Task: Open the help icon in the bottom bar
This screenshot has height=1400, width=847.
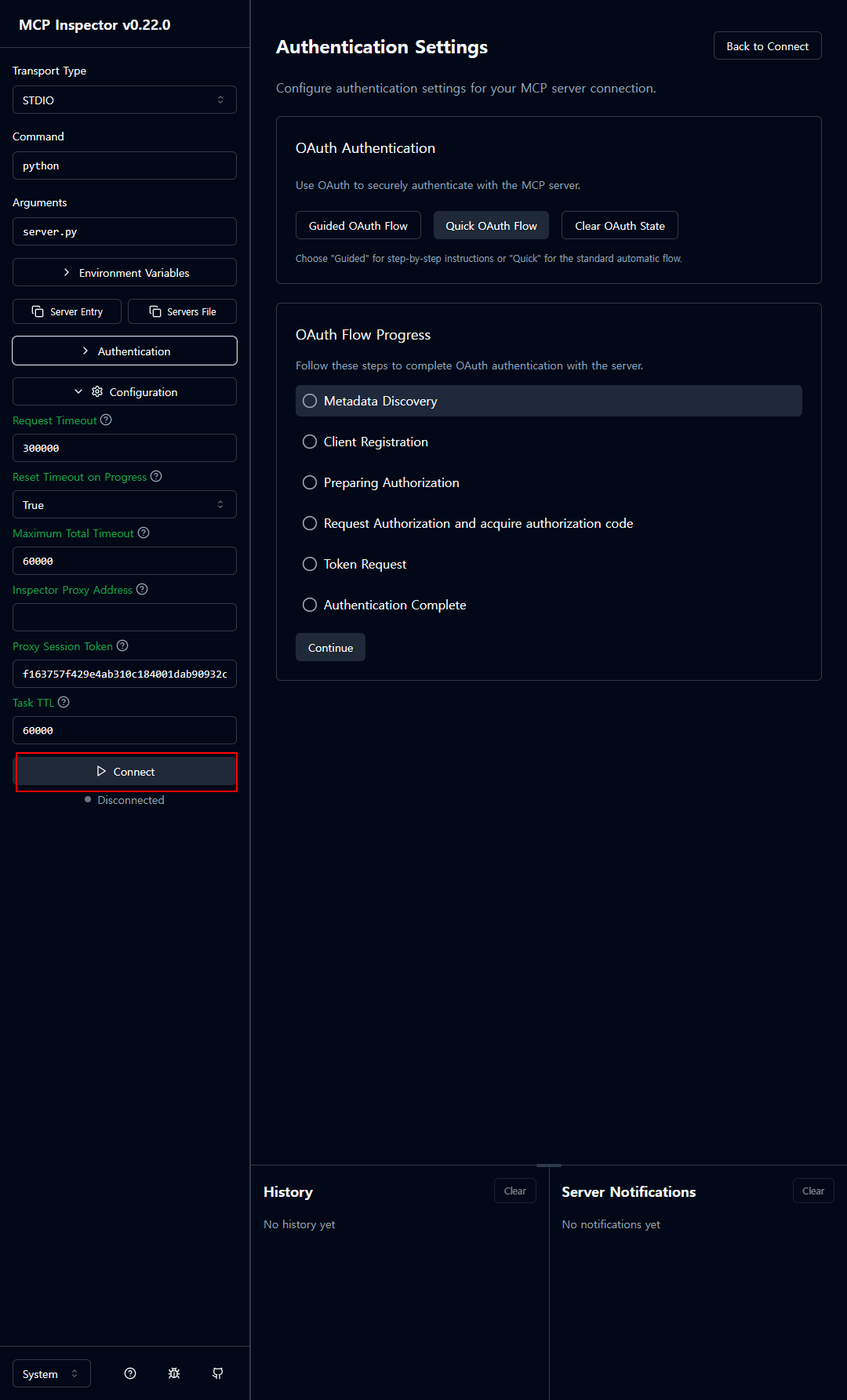Action: coord(130,1373)
